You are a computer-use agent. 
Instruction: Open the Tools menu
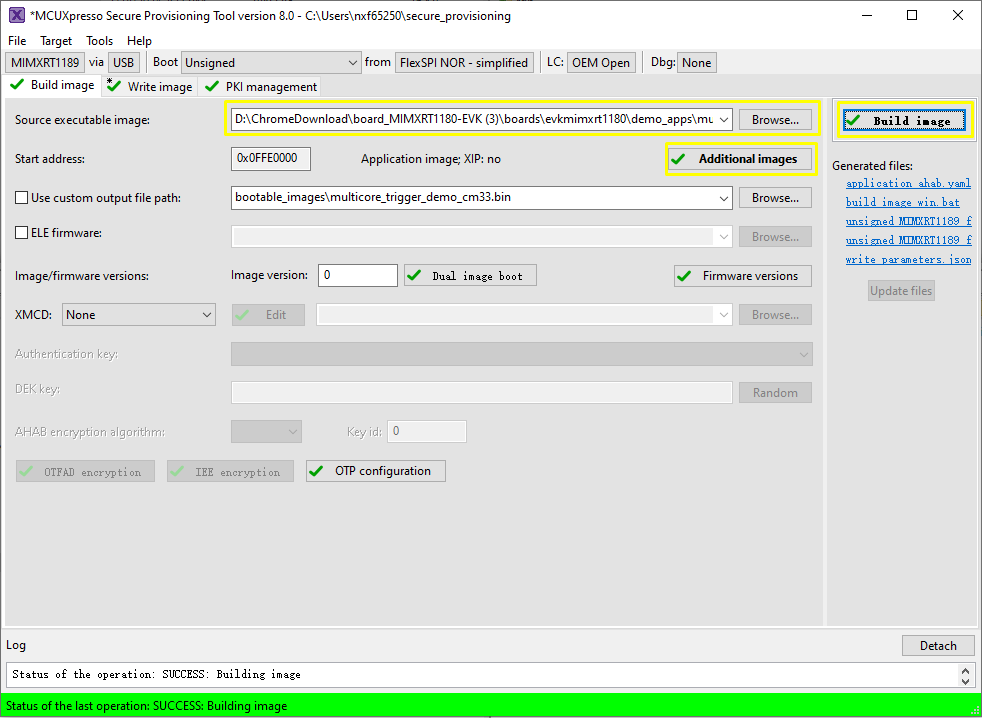[99, 41]
